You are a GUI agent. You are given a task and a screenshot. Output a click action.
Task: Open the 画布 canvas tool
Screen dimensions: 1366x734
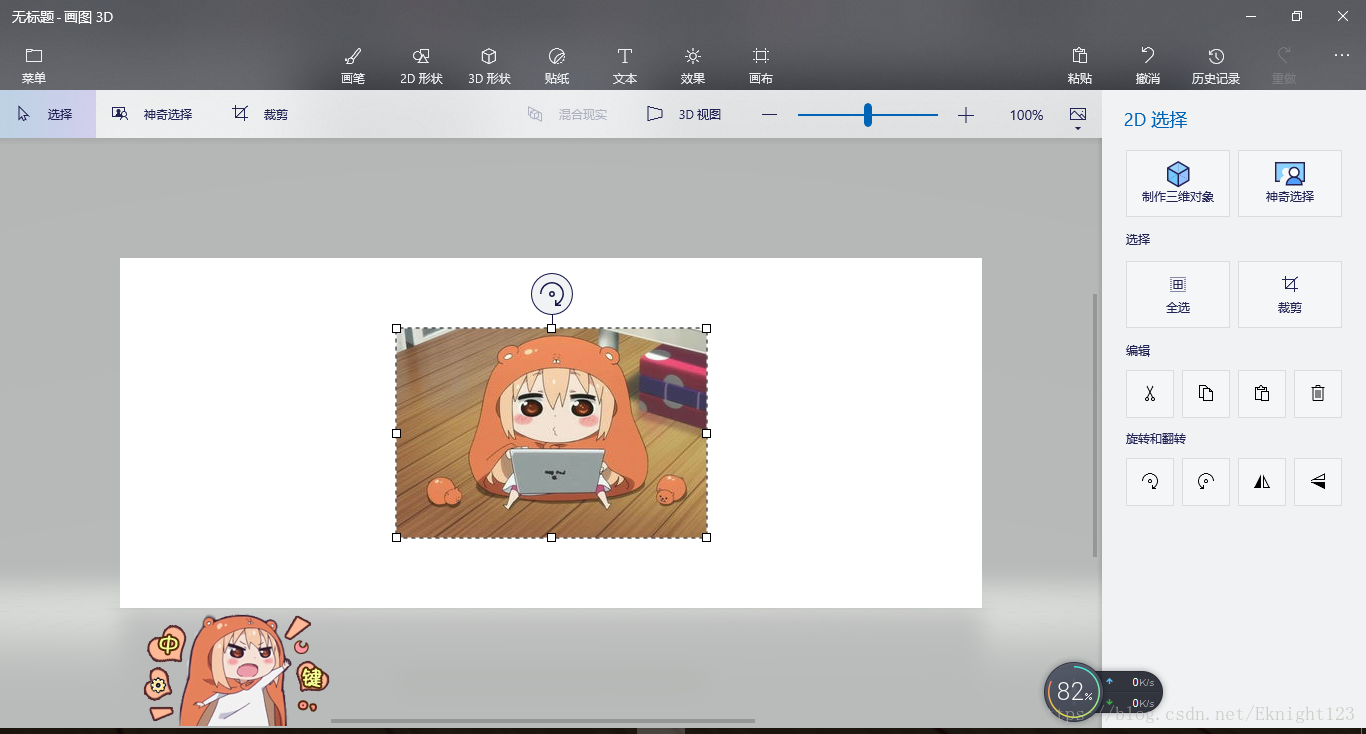click(761, 65)
